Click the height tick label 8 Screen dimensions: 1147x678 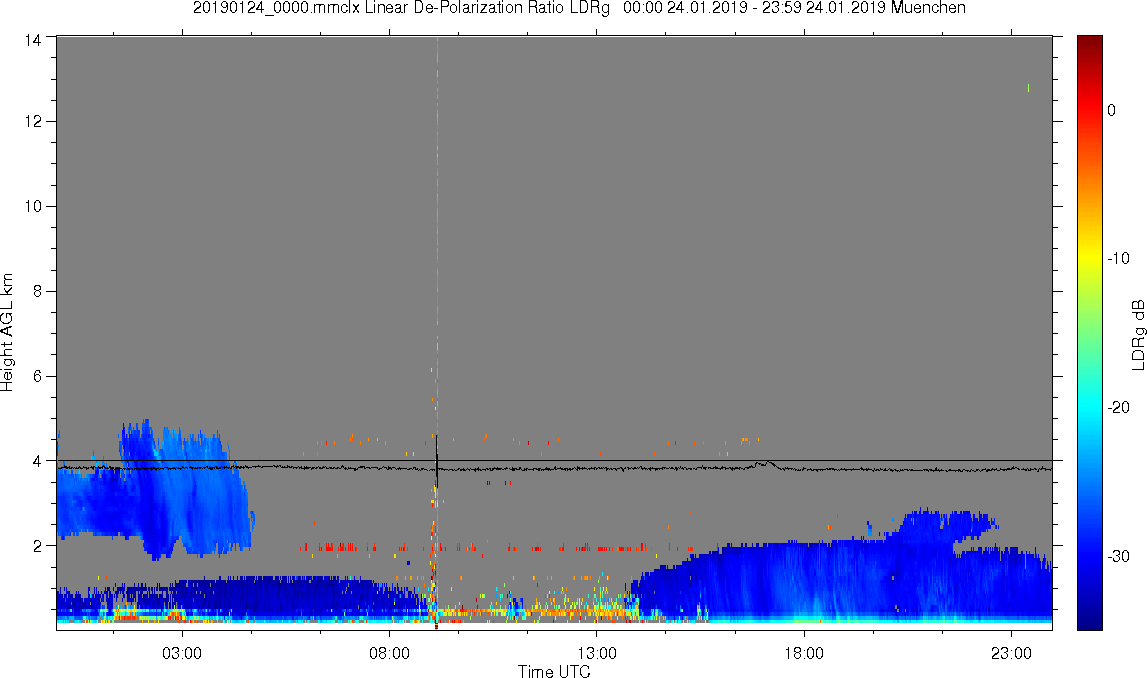coord(37,291)
